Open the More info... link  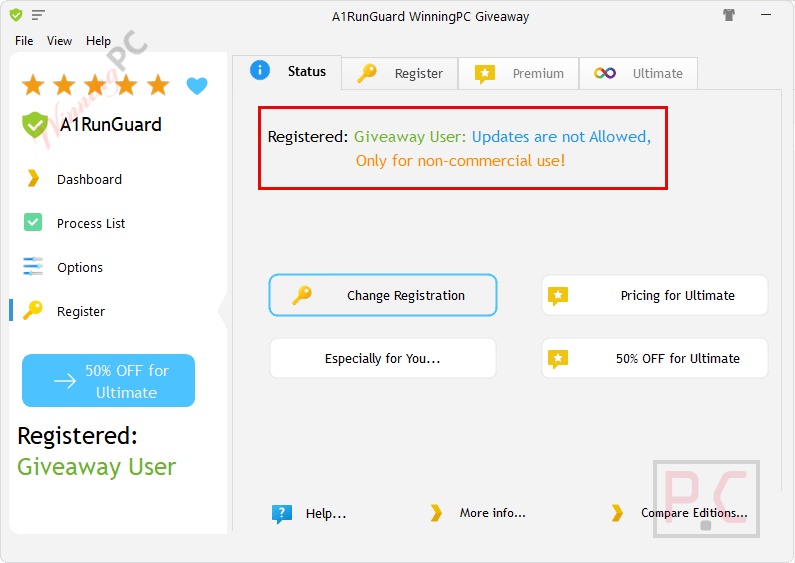click(x=492, y=513)
